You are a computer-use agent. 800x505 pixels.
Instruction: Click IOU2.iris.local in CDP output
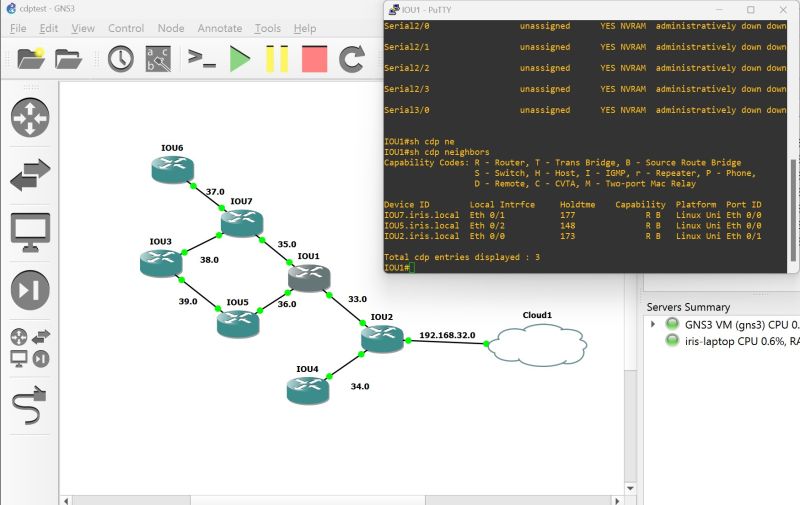[x=421, y=236]
